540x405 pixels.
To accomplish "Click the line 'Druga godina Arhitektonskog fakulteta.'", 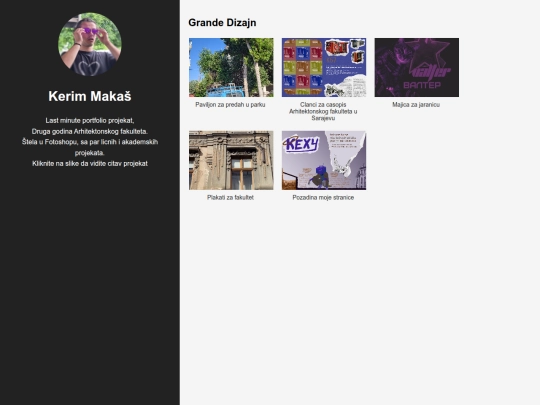I will 90,131.
